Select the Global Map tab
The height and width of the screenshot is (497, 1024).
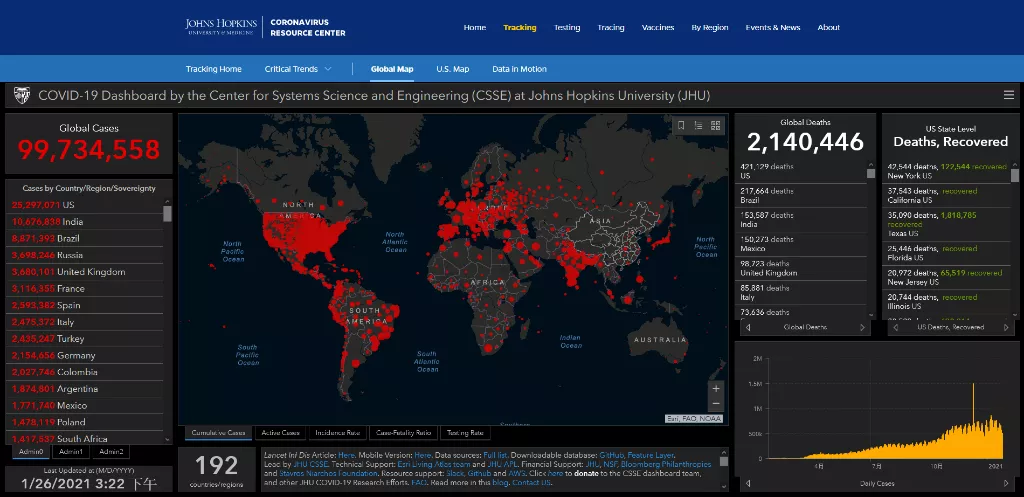[x=392, y=69]
